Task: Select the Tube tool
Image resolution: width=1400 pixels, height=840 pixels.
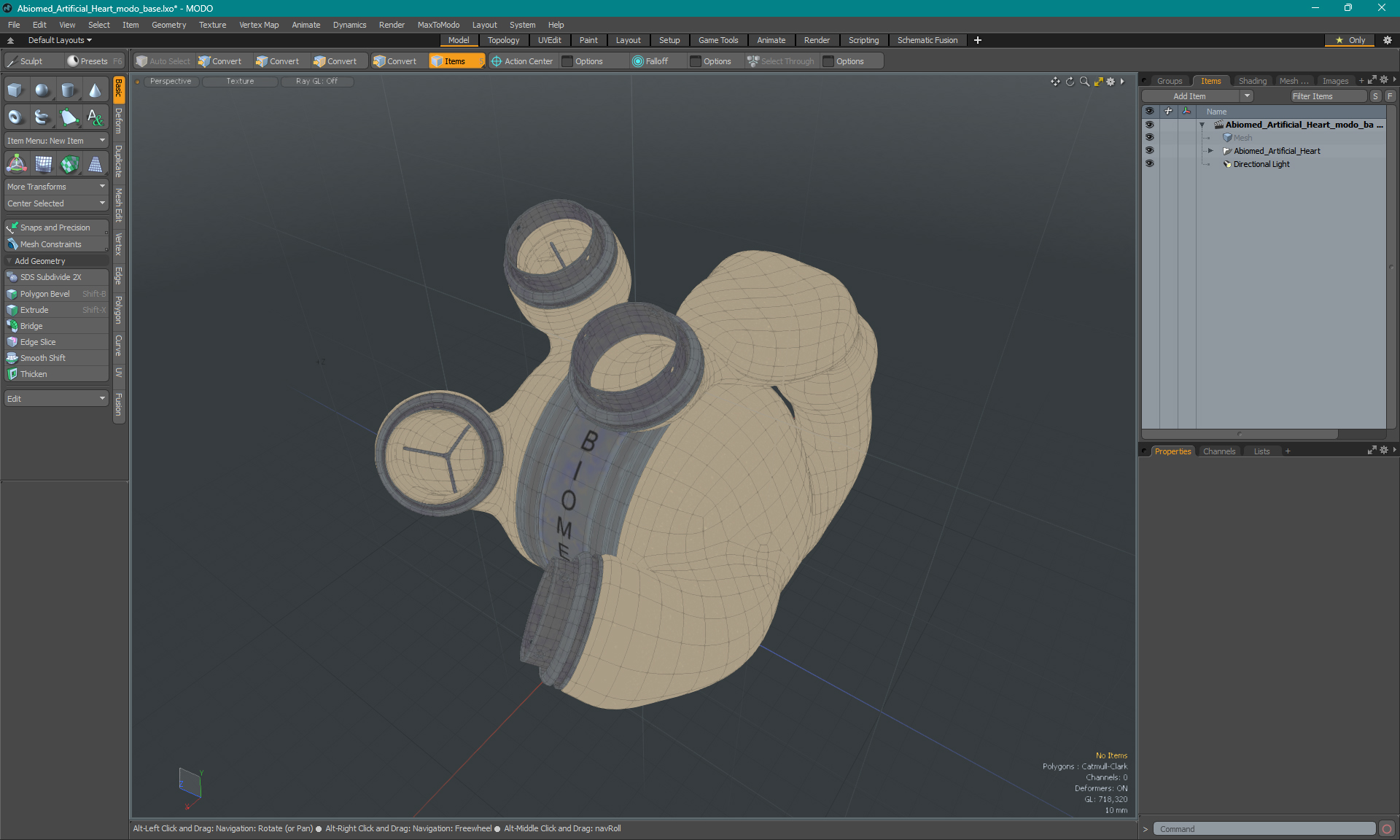Action: pyautogui.click(x=42, y=117)
